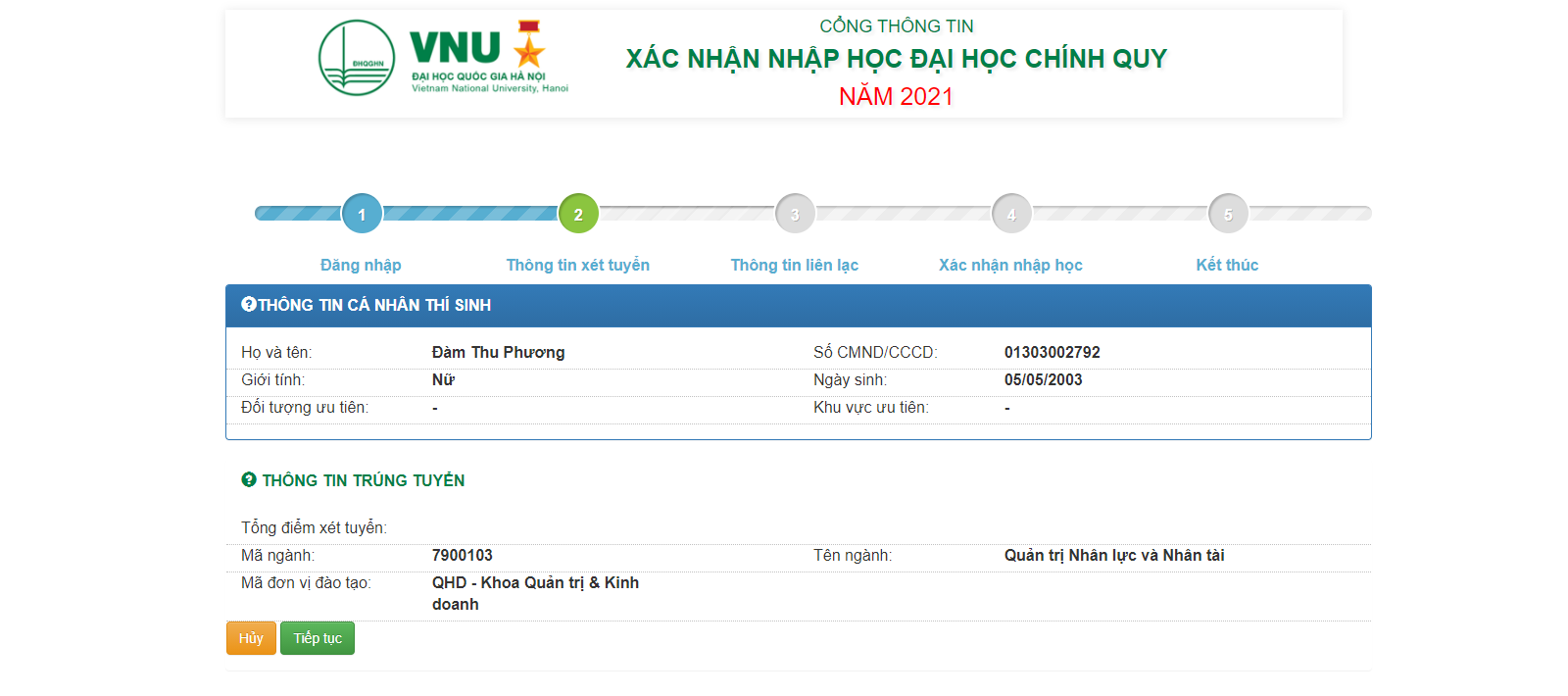
Task: Click the gender value Nữ
Action: pos(443,379)
